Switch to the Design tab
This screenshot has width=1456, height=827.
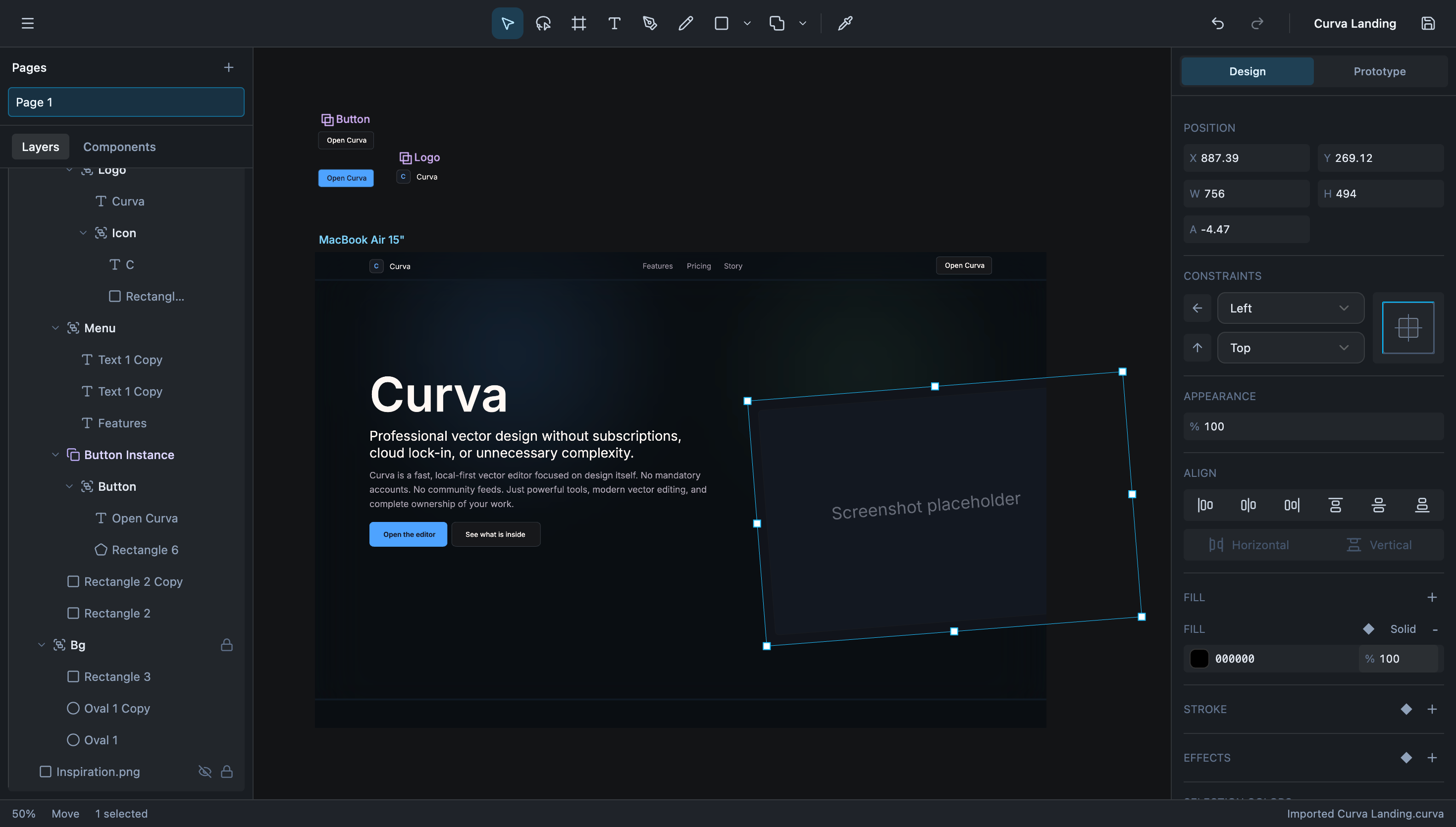tap(1247, 71)
